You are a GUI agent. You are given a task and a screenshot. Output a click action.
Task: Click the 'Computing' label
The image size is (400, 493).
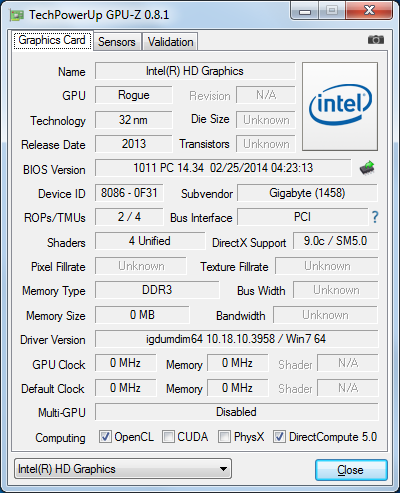tap(60, 438)
